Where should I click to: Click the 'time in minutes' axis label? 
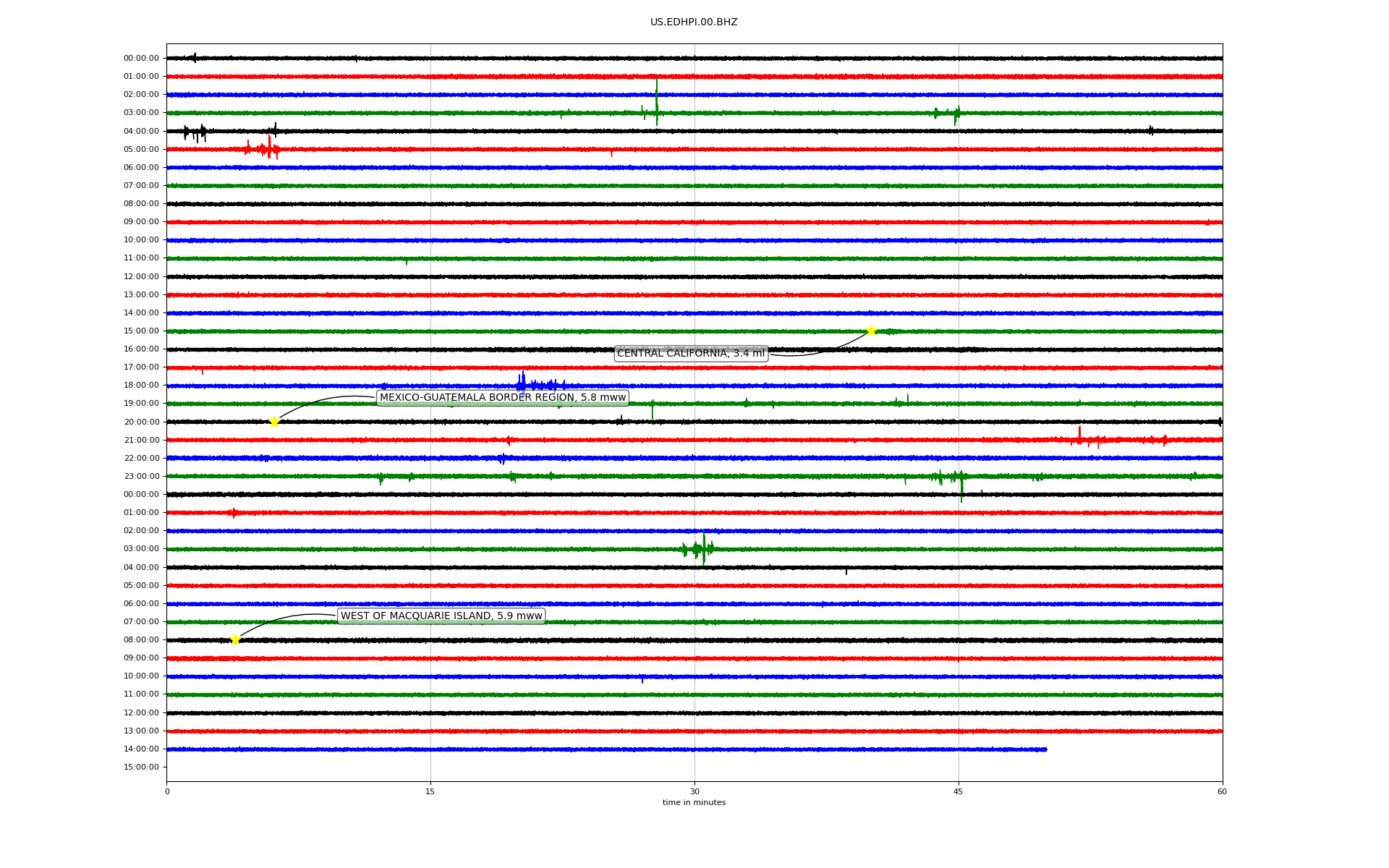click(693, 803)
